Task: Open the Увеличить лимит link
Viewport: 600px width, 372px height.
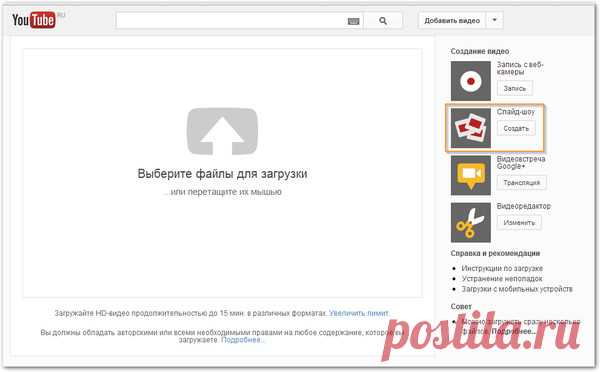Action: 359,313
